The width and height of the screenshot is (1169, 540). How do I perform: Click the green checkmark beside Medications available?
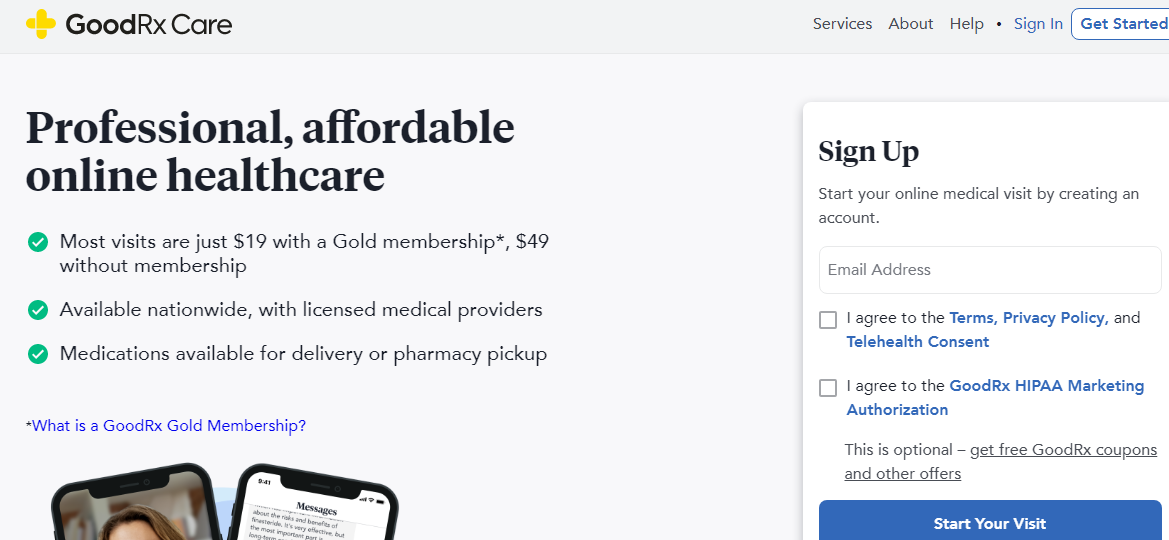coord(38,354)
